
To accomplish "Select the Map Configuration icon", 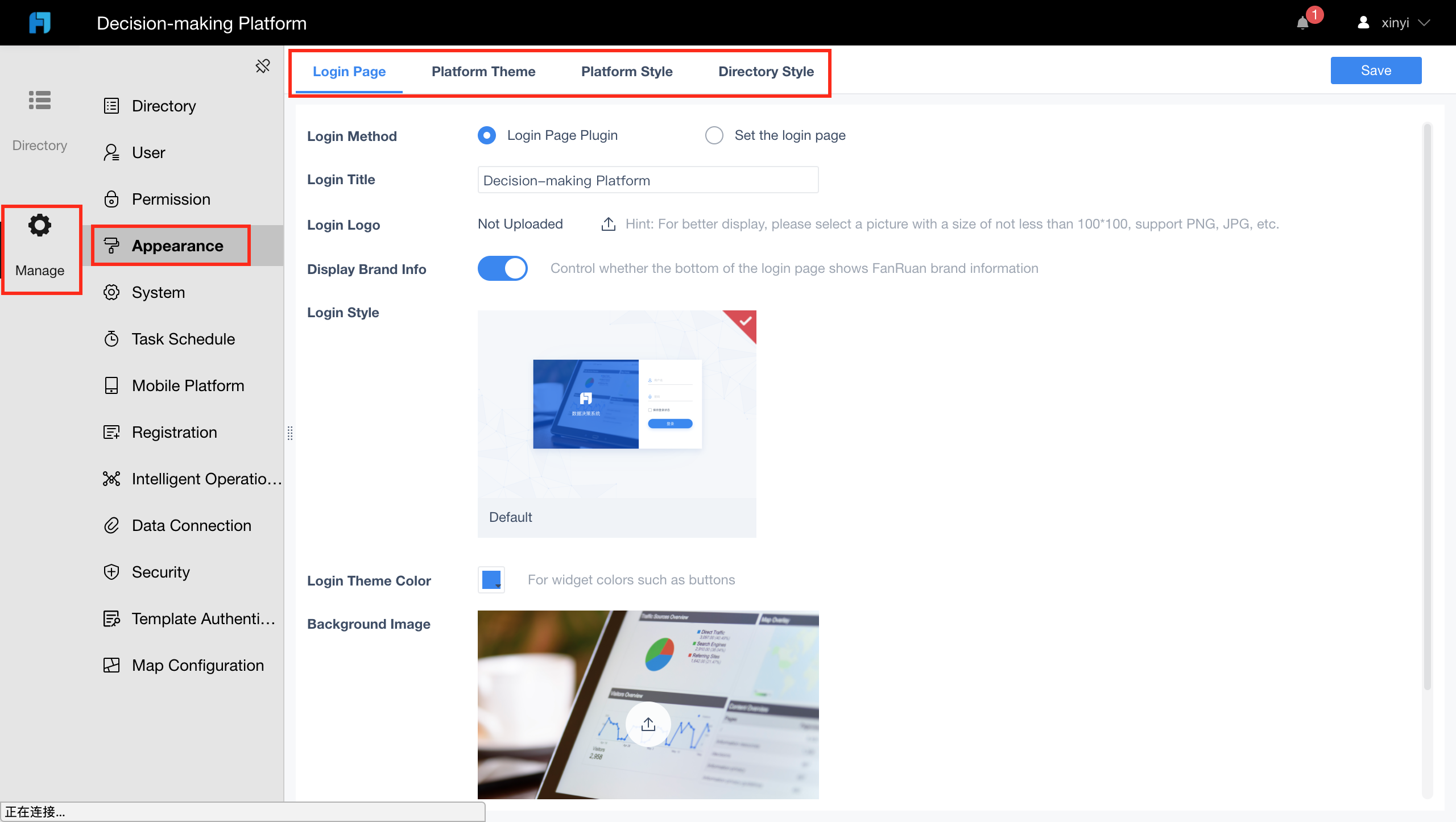I will [x=111, y=665].
